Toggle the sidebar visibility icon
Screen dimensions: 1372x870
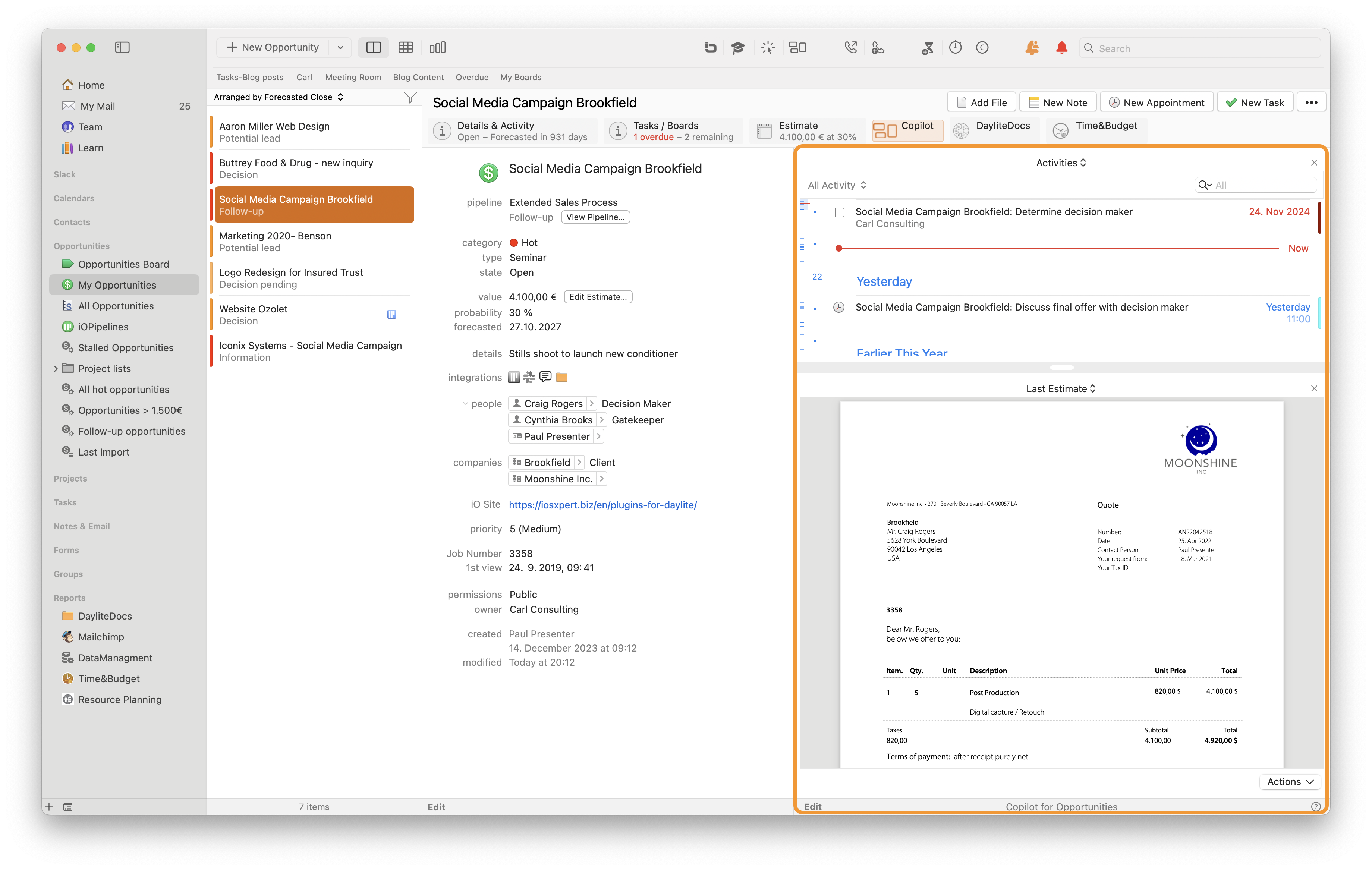point(122,47)
